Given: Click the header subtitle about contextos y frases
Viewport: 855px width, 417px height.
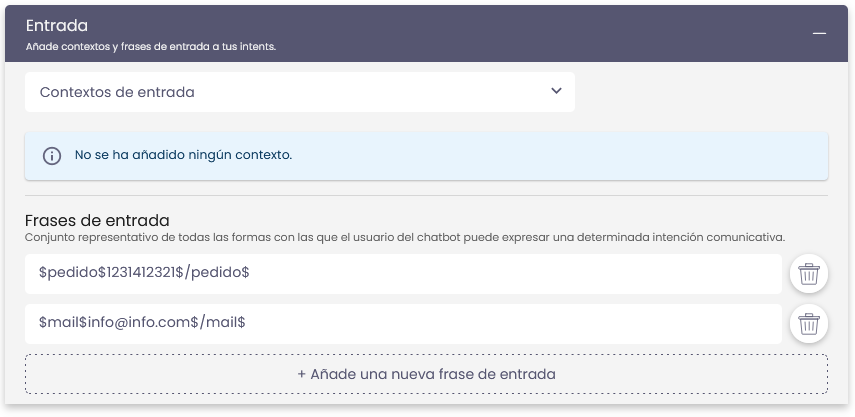Looking at the screenshot, I should coord(151,47).
